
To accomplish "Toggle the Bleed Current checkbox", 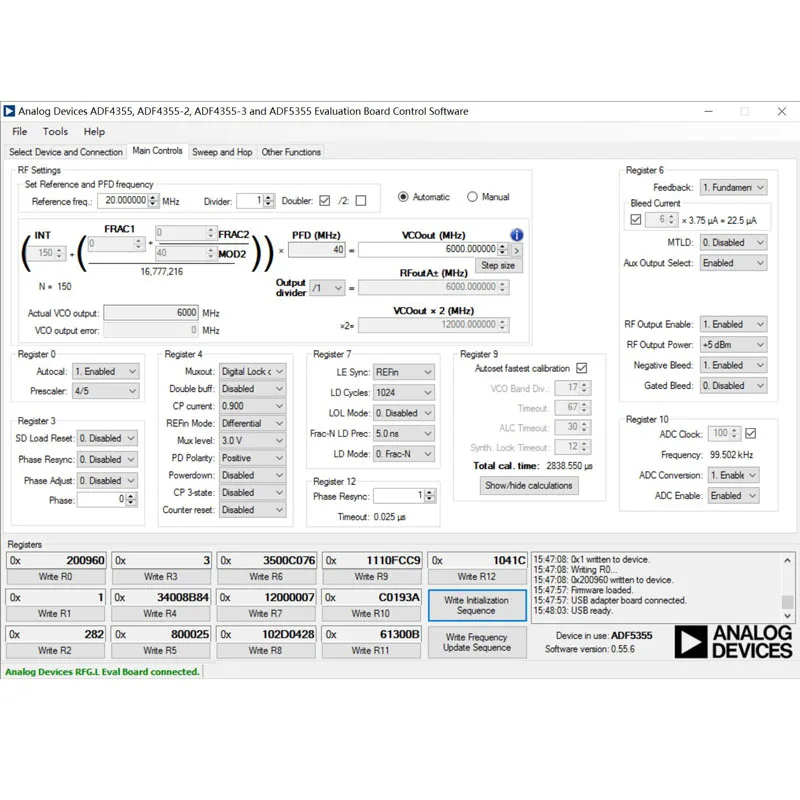I will (x=635, y=219).
